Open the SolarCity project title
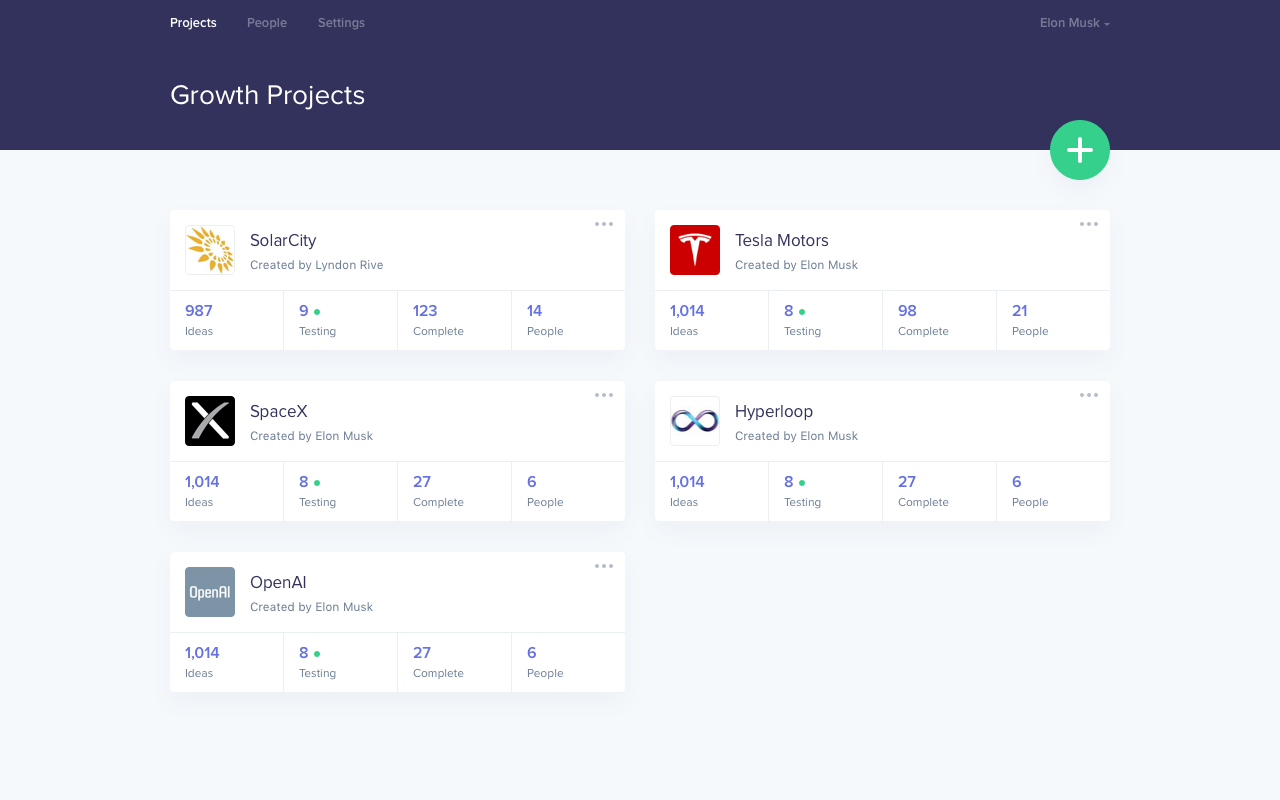The width and height of the screenshot is (1280, 800). 283,240
